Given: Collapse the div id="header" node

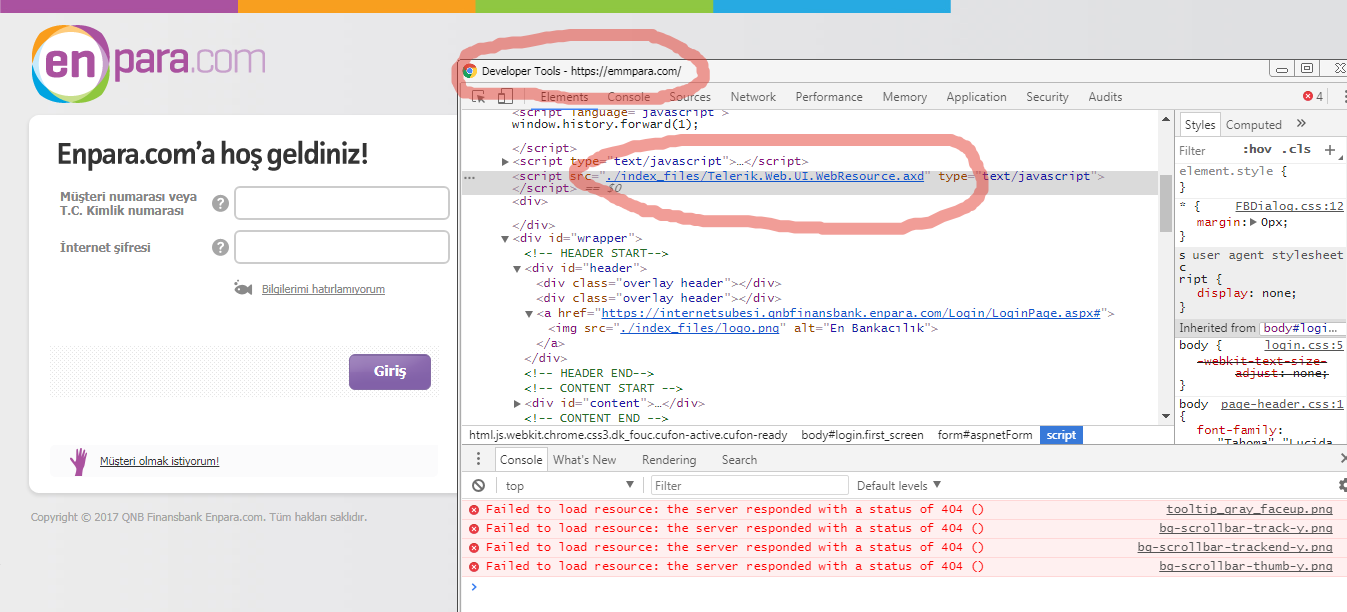Looking at the screenshot, I should 517,269.
